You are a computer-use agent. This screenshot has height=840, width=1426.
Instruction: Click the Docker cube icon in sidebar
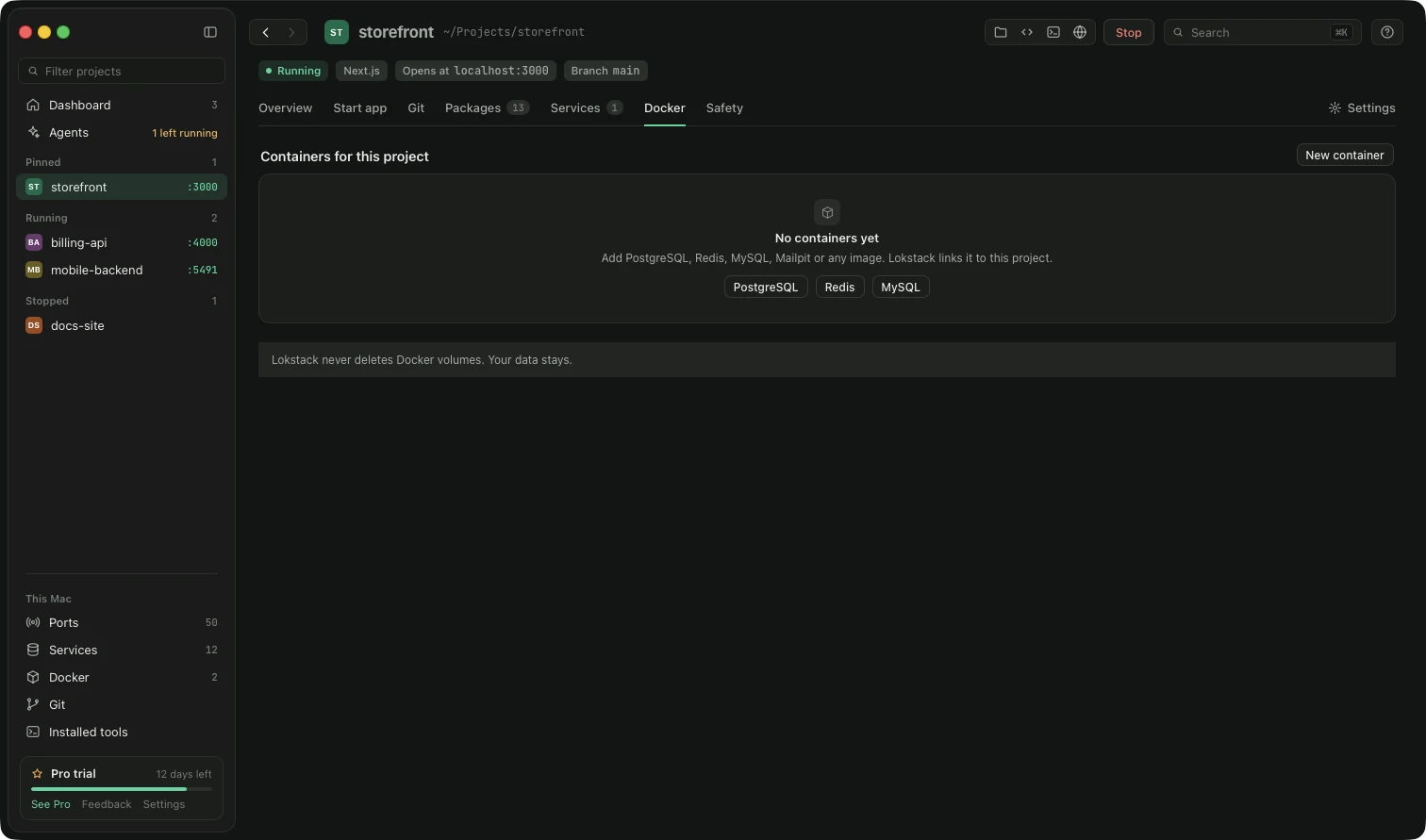coord(33,677)
